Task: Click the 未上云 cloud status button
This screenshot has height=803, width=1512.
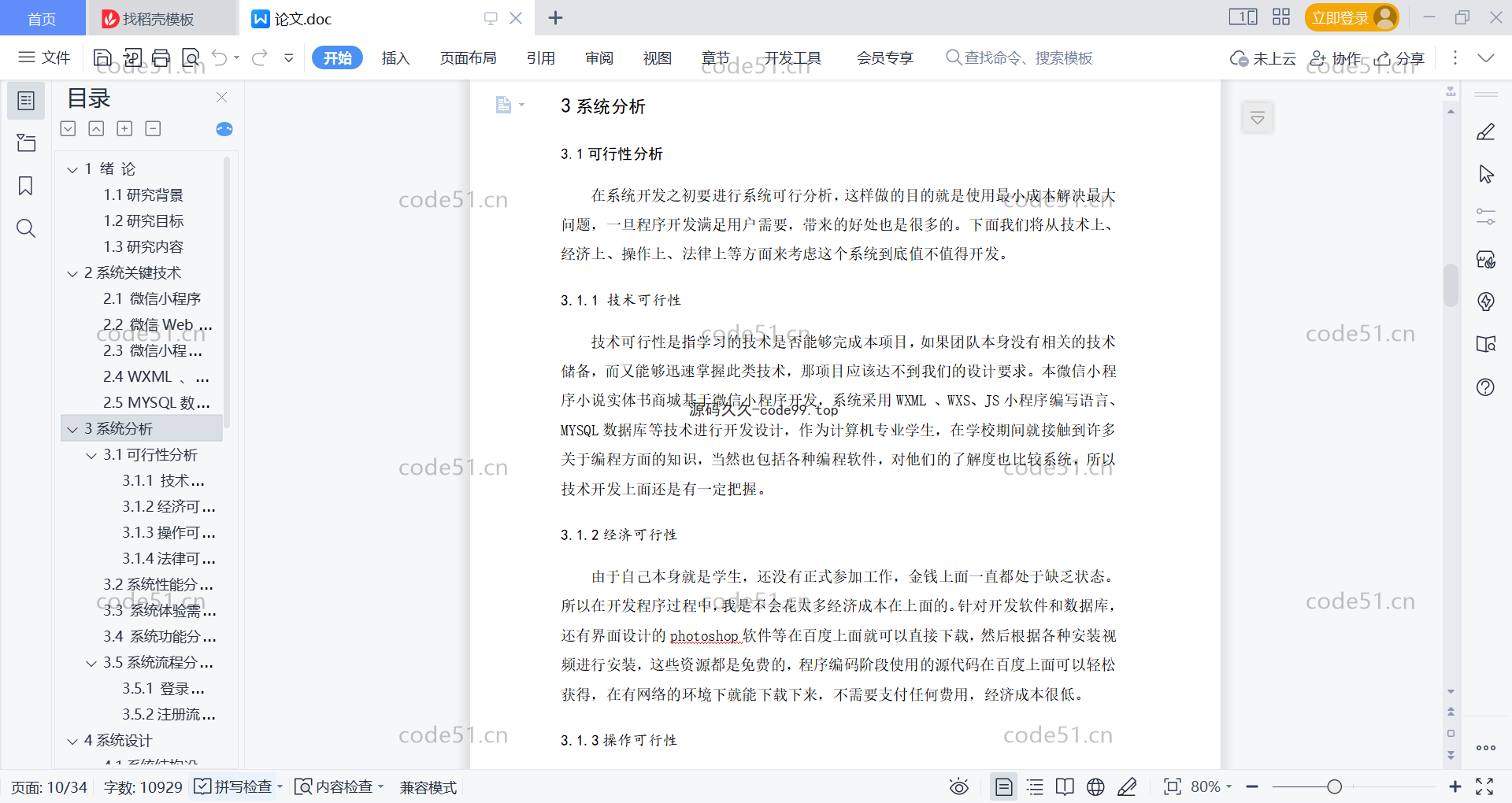Action: 1263,57
